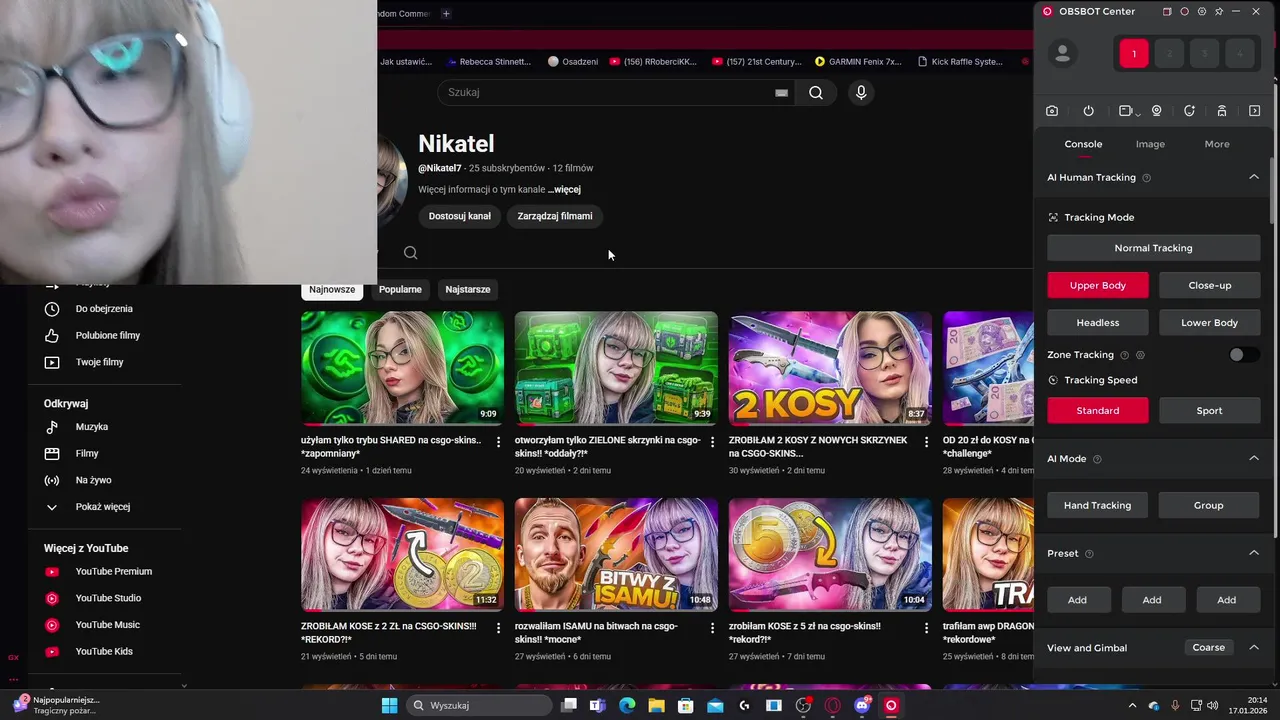Toggle the Zone Tracking switch
This screenshot has height=720, width=1280.
point(1243,355)
